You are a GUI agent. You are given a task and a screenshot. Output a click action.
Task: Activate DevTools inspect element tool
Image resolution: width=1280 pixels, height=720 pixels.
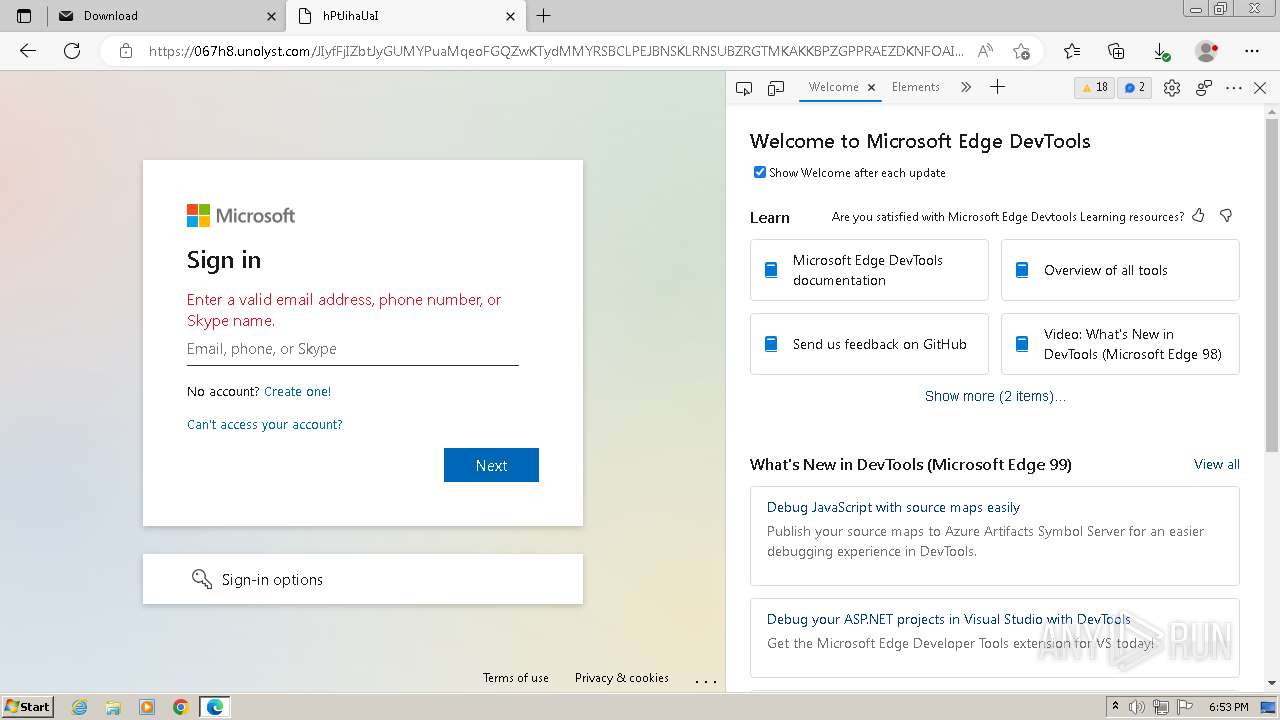pyautogui.click(x=744, y=88)
